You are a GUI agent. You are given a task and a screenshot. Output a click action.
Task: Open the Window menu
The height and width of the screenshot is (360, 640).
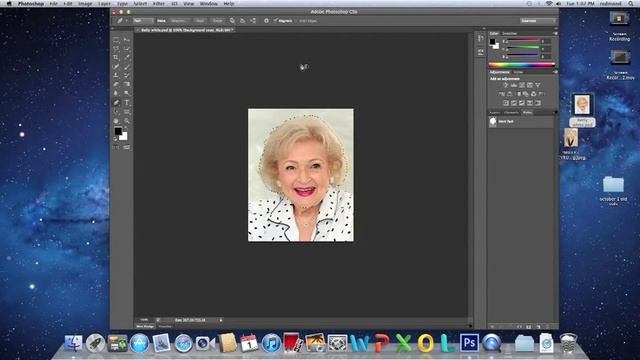[209, 3]
